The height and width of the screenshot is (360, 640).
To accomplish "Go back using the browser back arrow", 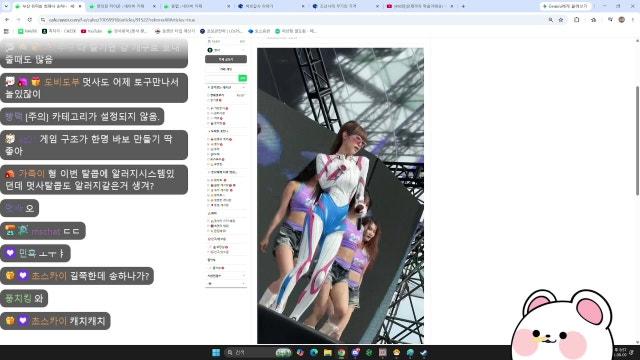I will pos(7,20).
